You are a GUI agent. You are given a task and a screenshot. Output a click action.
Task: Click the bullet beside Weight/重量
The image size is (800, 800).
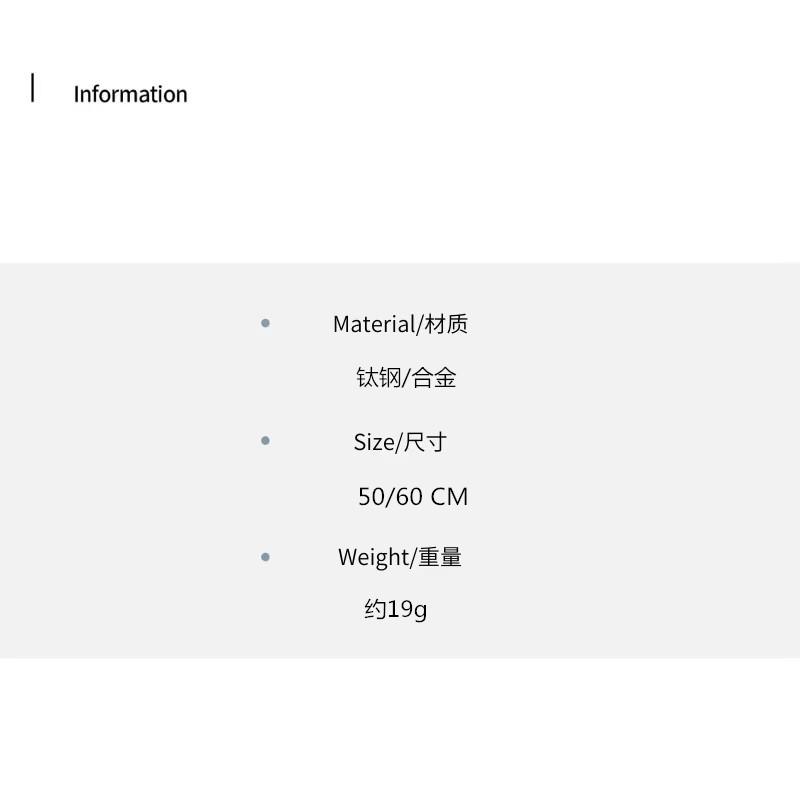265,557
